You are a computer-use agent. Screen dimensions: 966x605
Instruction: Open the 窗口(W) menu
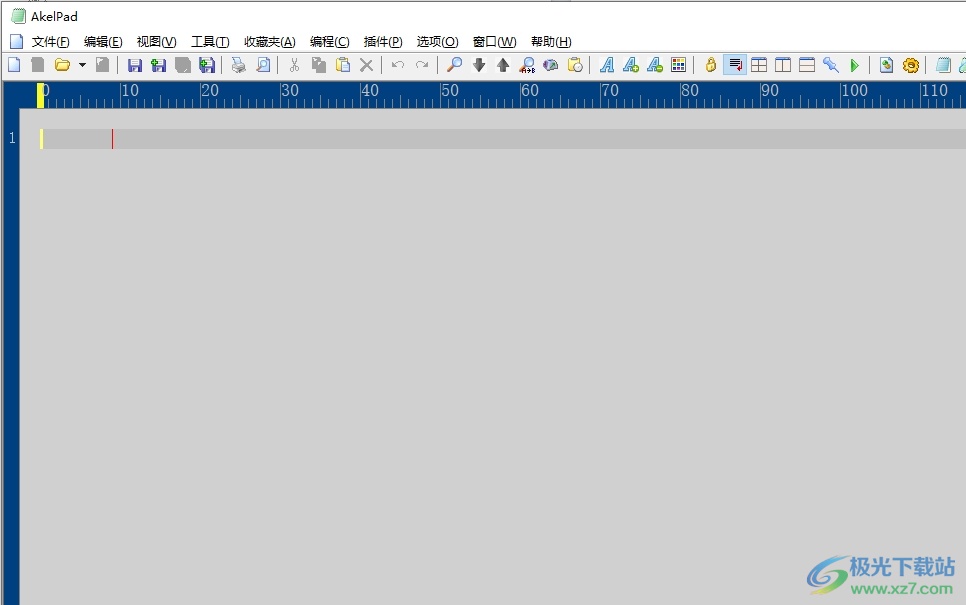click(x=494, y=41)
